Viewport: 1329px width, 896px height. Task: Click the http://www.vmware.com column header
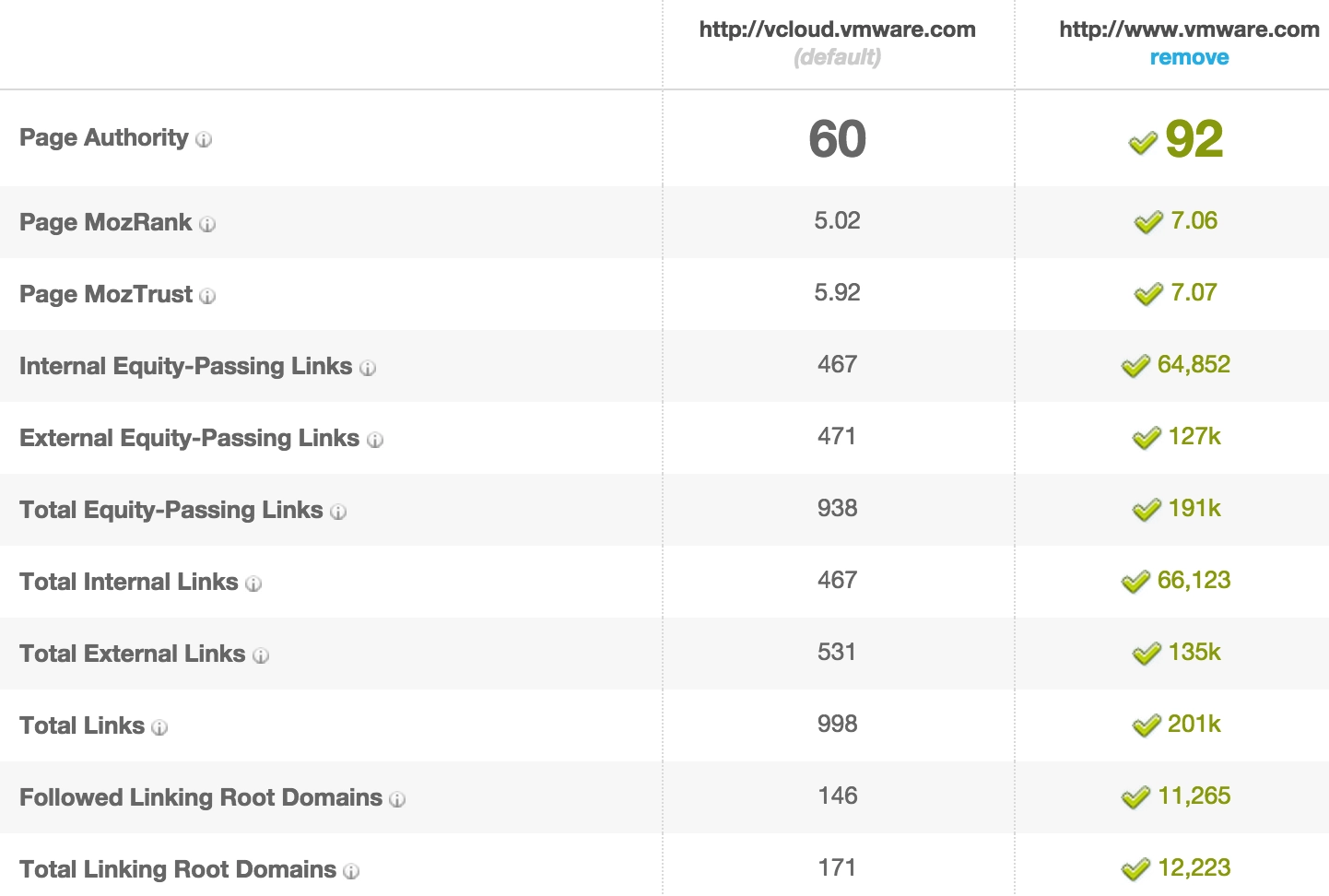(x=1189, y=29)
